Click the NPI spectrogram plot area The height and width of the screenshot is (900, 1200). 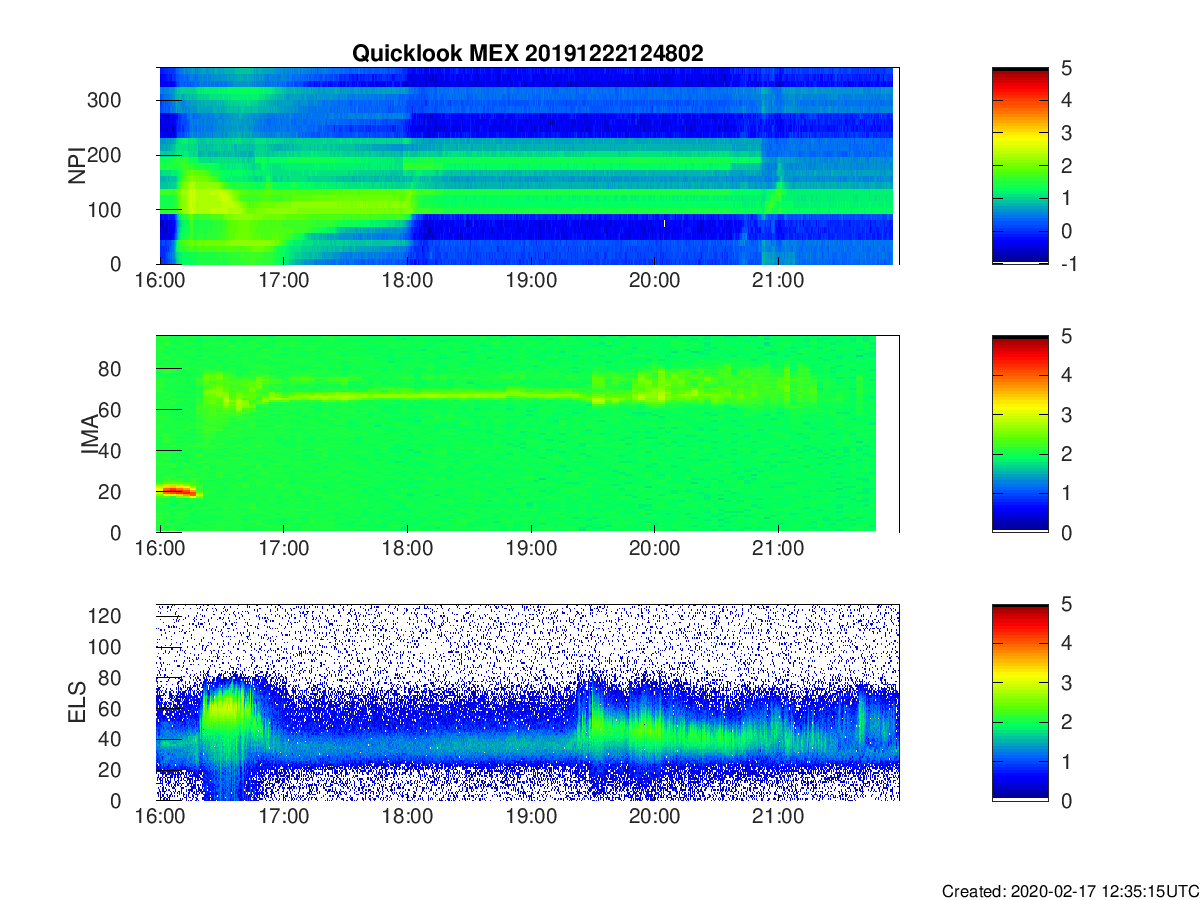click(528, 166)
